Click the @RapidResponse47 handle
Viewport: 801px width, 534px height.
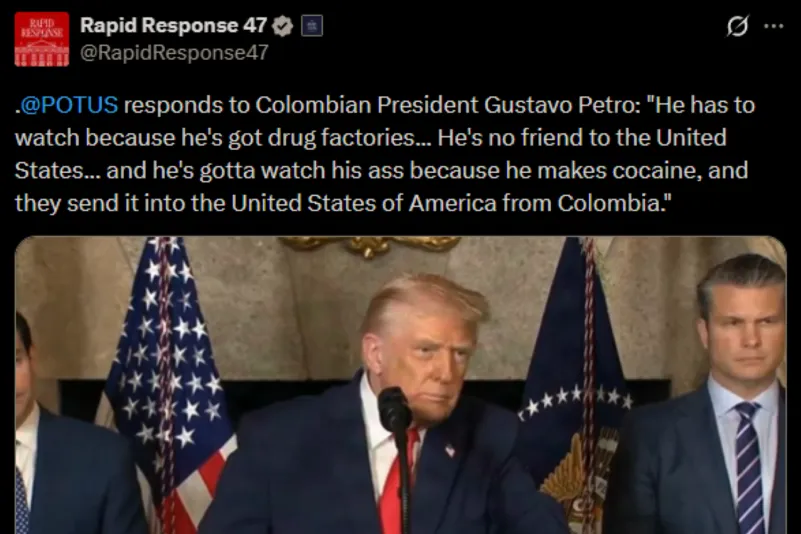point(174,53)
